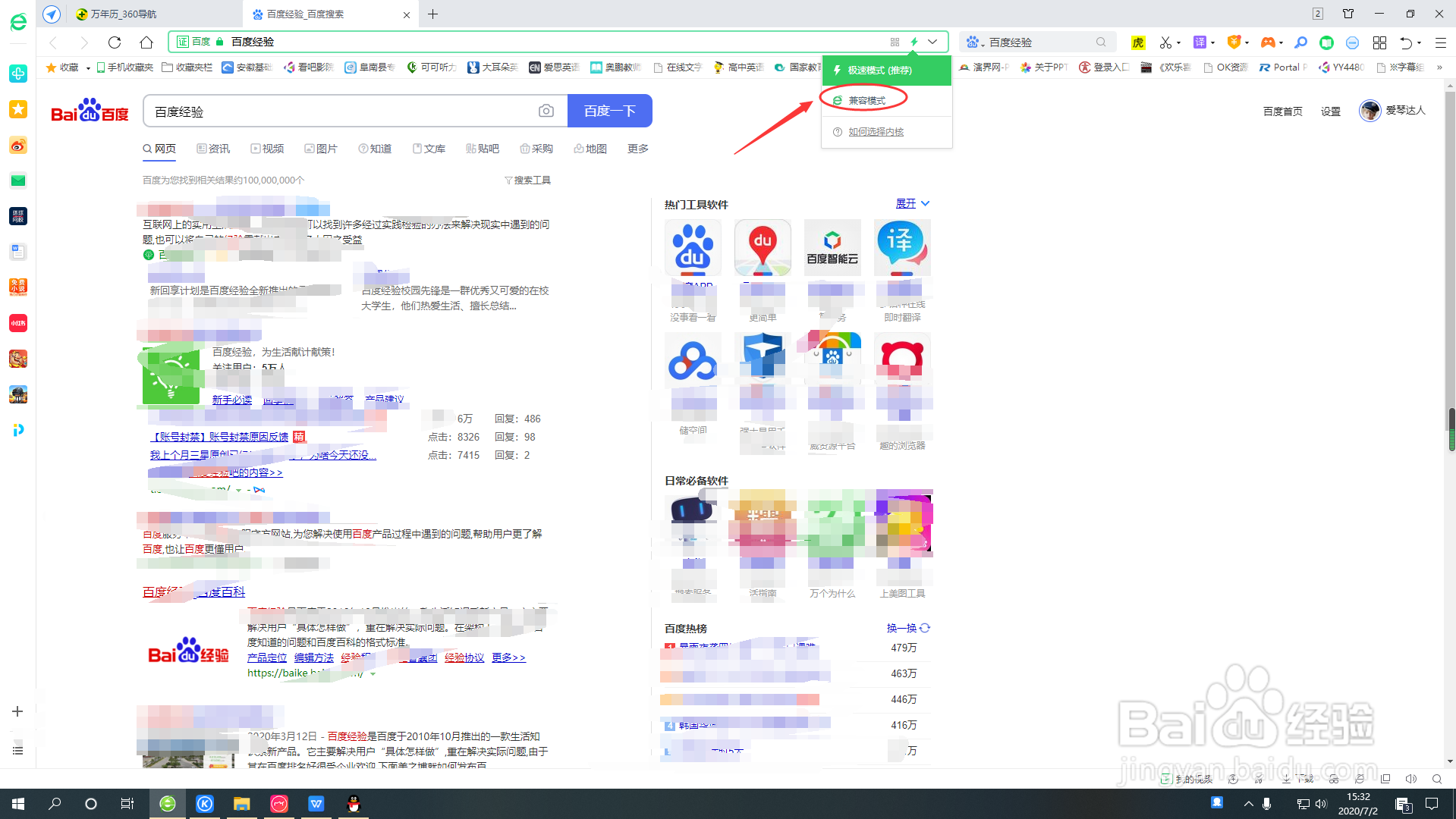Open the Baidu Maps software icon

point(763,248)
